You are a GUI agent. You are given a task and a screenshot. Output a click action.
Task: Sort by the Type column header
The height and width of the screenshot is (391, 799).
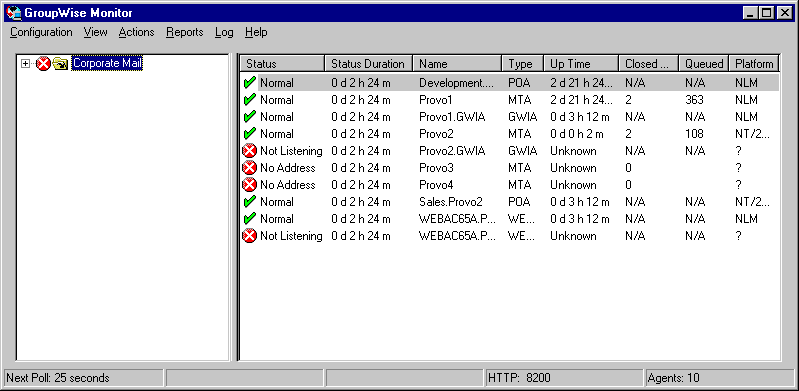point(523,64)
